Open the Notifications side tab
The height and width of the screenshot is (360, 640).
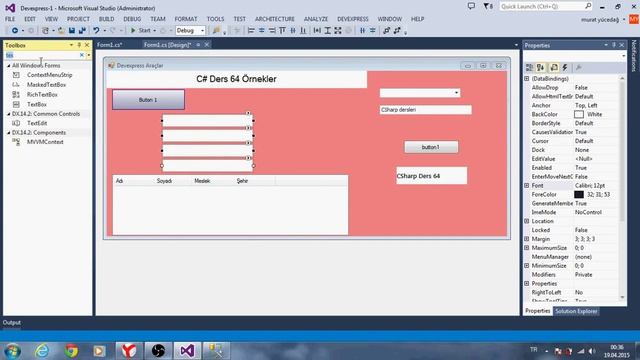click(x=634, y=56)
